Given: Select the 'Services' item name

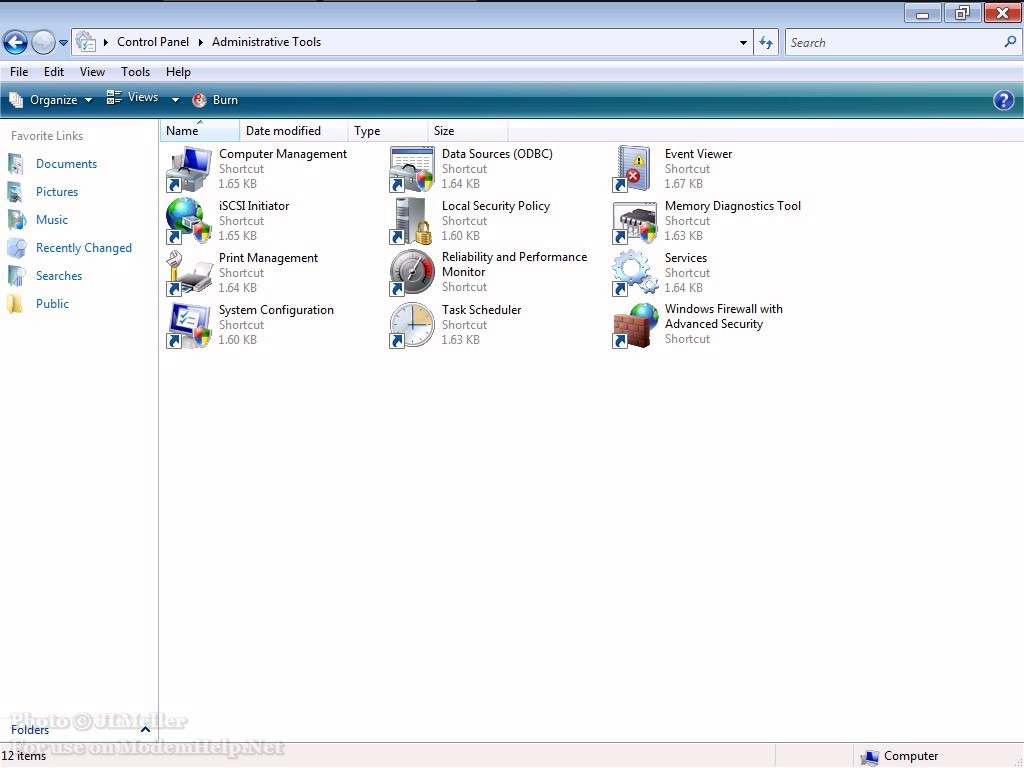Looking at the screenshot, I should click(x=686, y=258).
